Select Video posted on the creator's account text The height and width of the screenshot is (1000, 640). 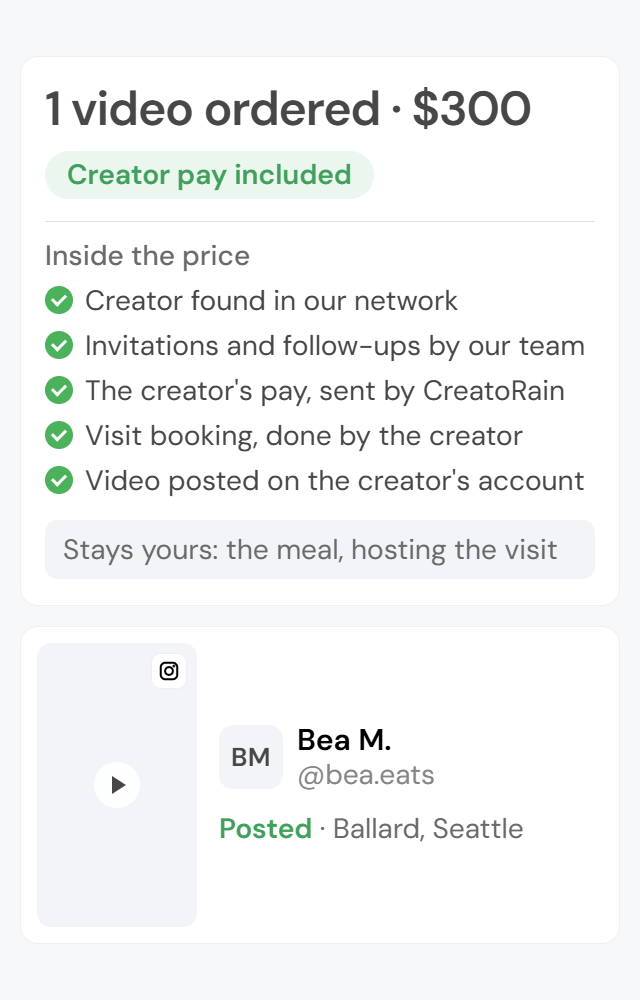pos(335,481)
